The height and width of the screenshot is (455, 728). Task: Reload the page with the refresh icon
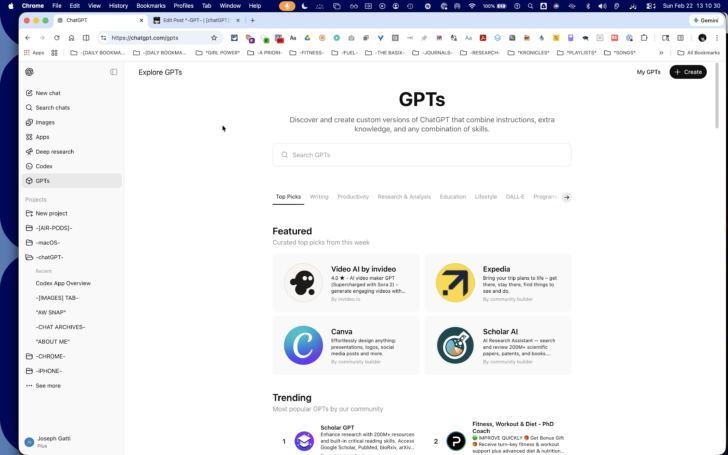tap(57, 38)
